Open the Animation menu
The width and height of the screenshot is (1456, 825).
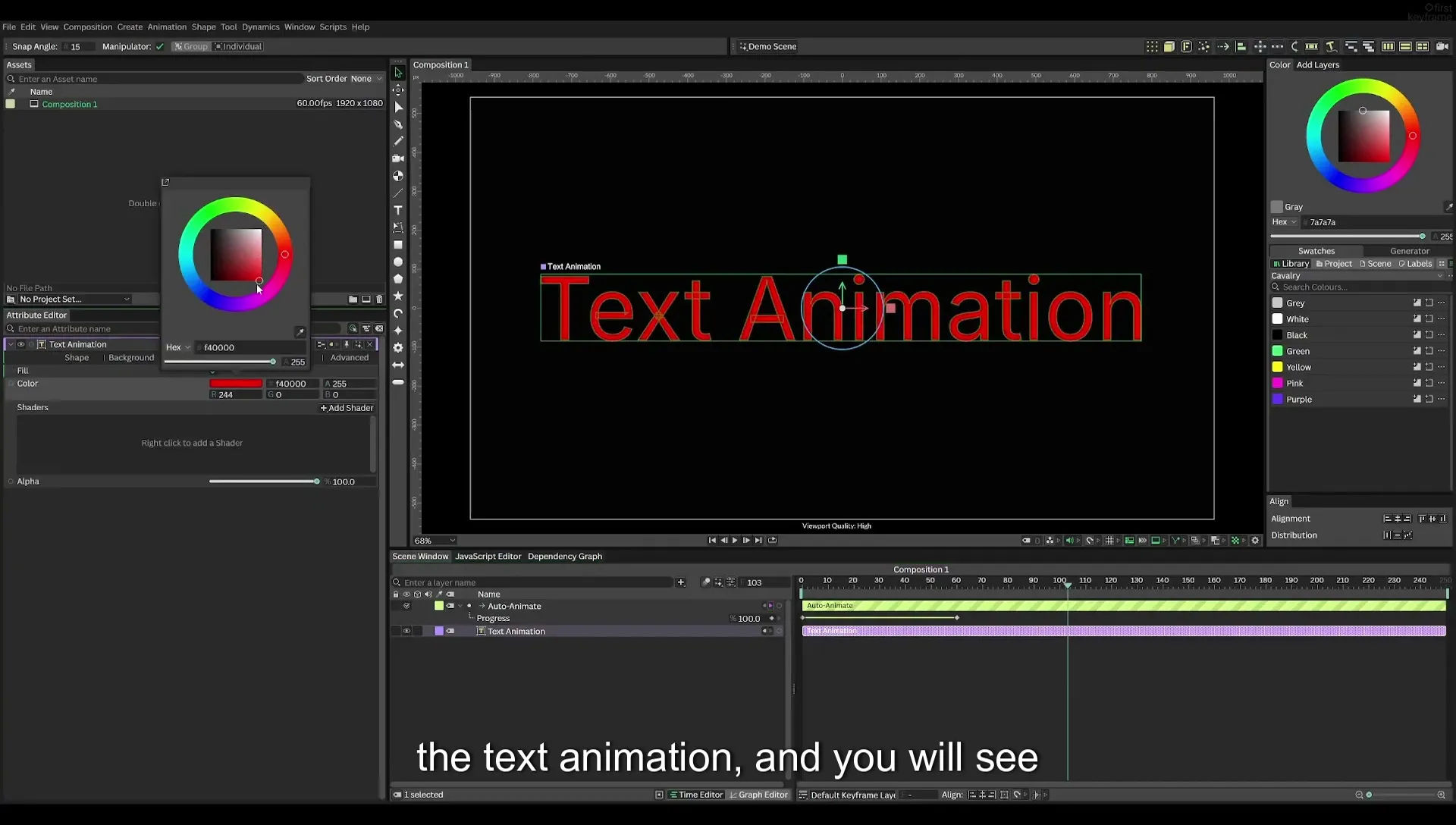167,27
